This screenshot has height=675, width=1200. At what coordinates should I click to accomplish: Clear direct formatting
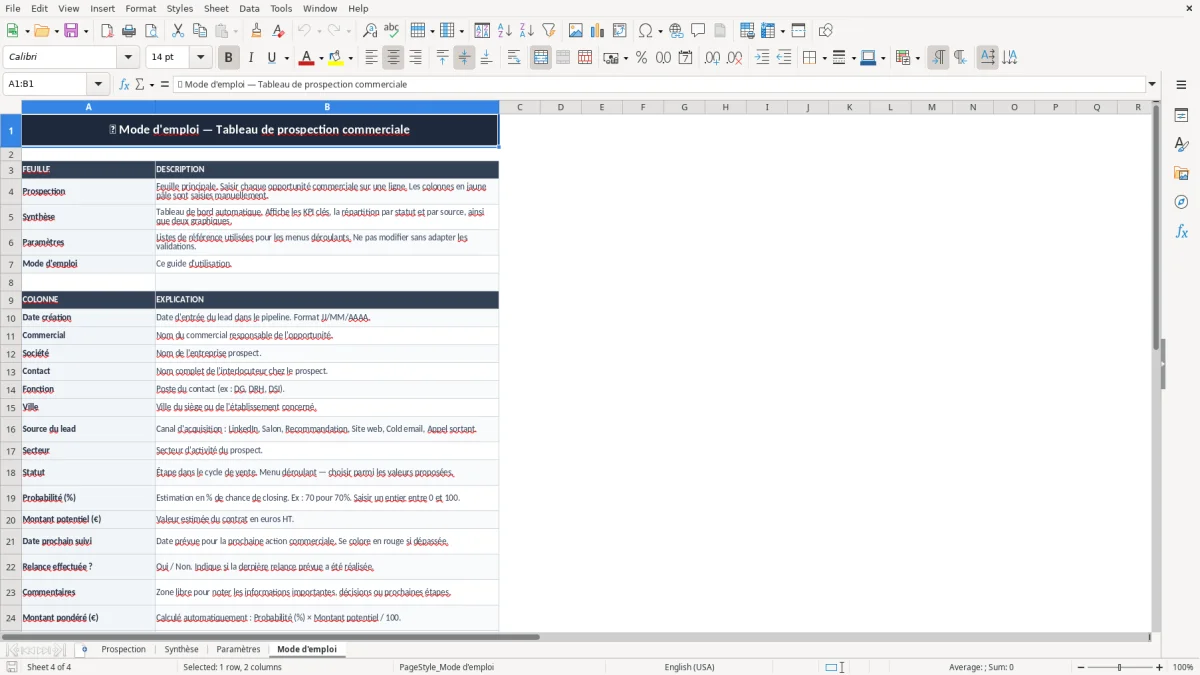pos(278,31)
